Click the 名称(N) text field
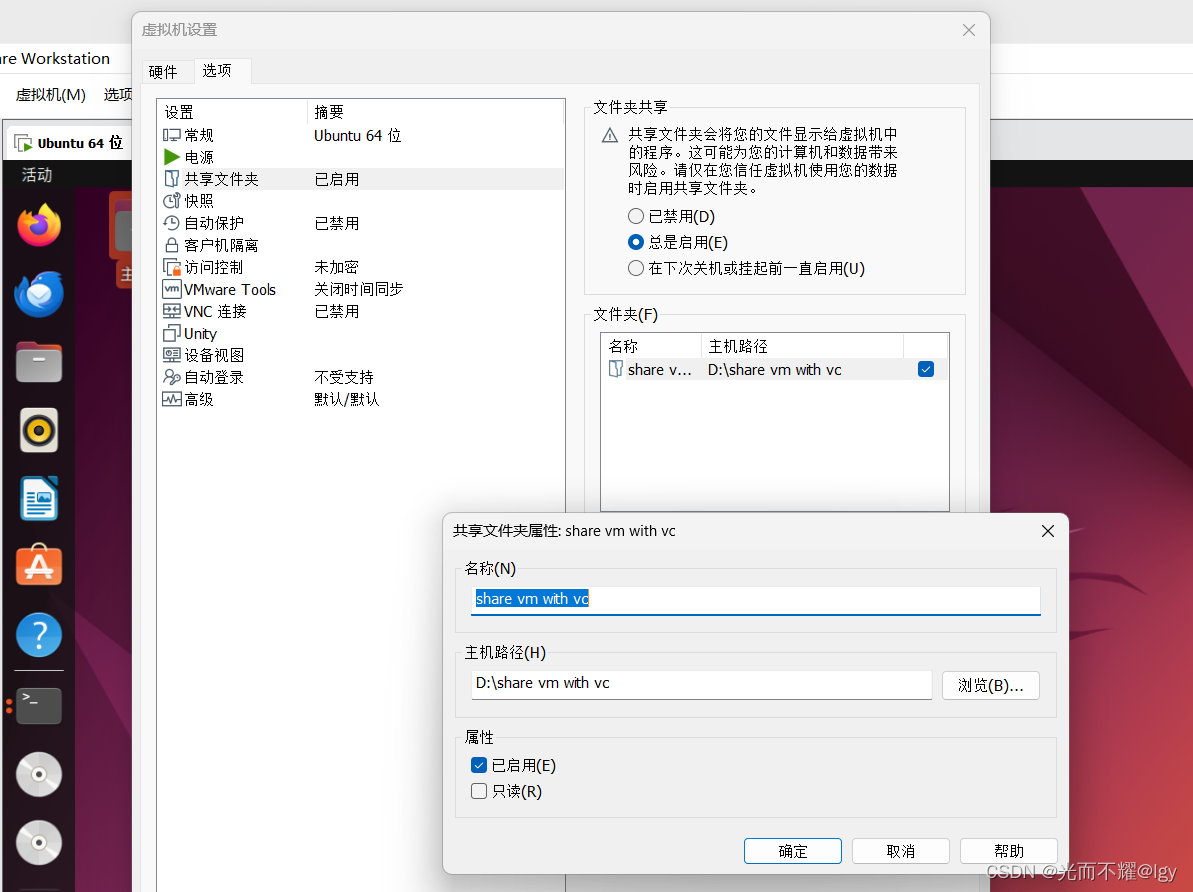Viewport: 1193px width, 892px height. click(x=756, y=600)
